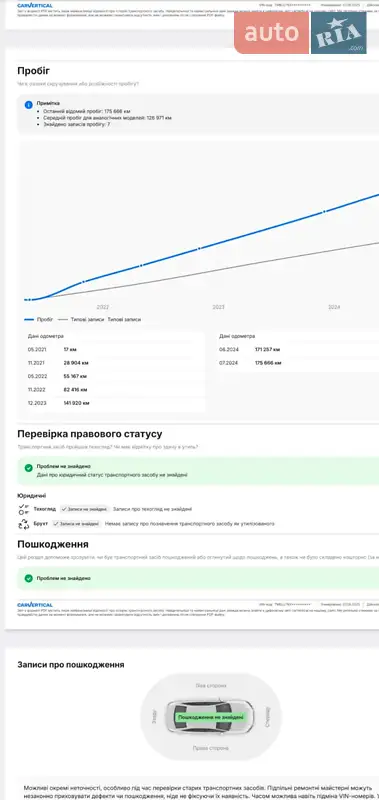Click the 'Пробіг' section heading
The width and height of the screenshot is (379, 800).
(x=34, y=71)
